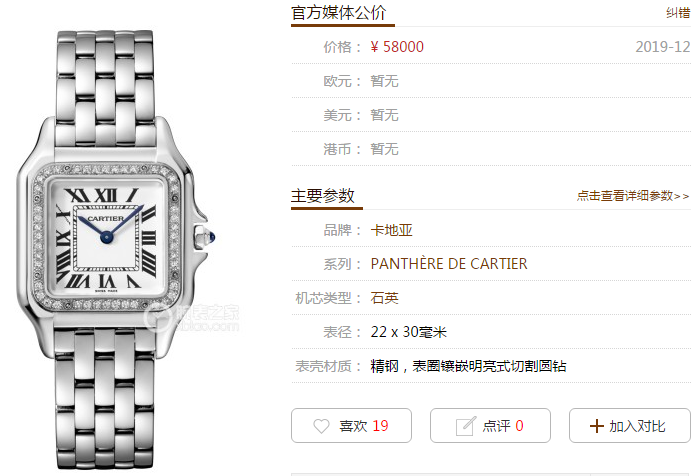The width and height of the screenshot is (698, 476).
Task: Open the 点评 0 review button
Action: click(490, 426)
